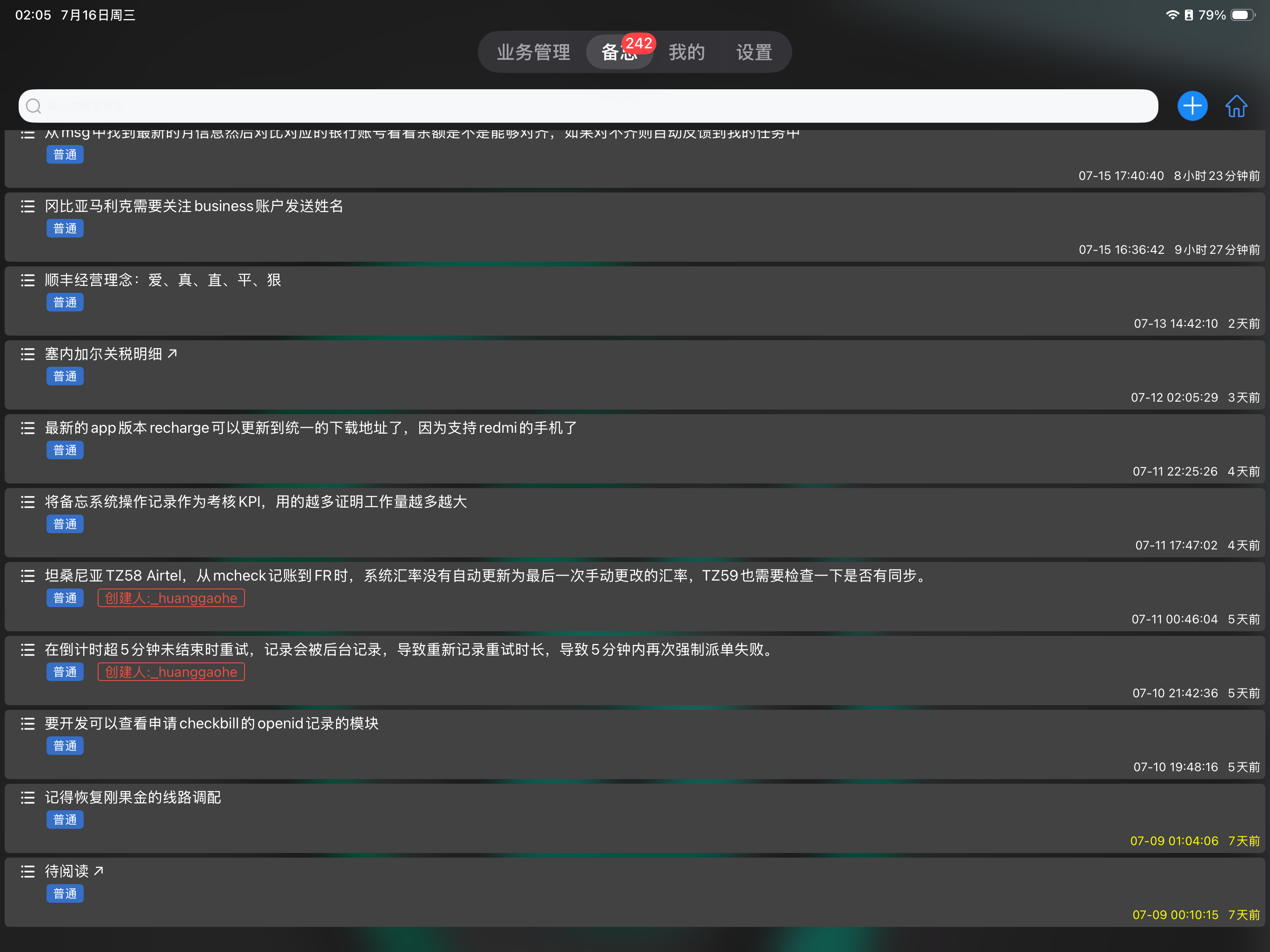The image size is (1270, 952).
Task: Open external link arrow next to 塞内加尔关税明细
Action: (172, 354)
